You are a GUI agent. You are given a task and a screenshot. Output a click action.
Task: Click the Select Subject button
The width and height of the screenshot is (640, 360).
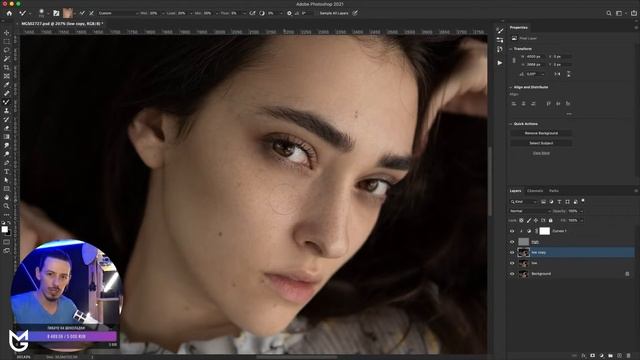coord(541,143)
